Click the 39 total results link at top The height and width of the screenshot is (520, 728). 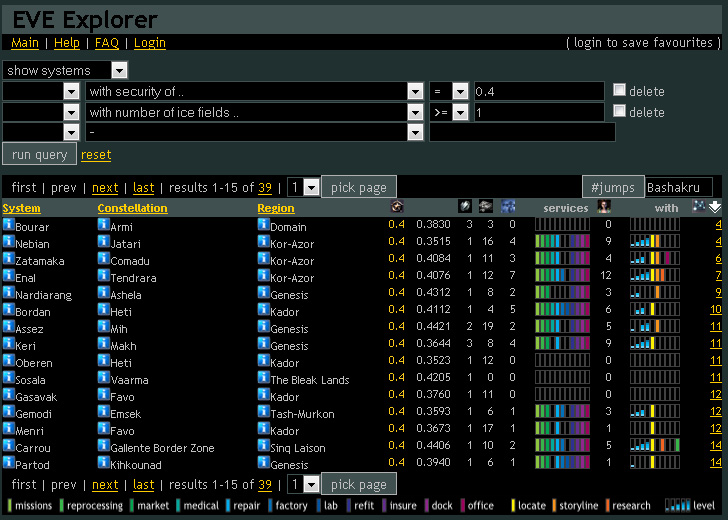(265, 188)
